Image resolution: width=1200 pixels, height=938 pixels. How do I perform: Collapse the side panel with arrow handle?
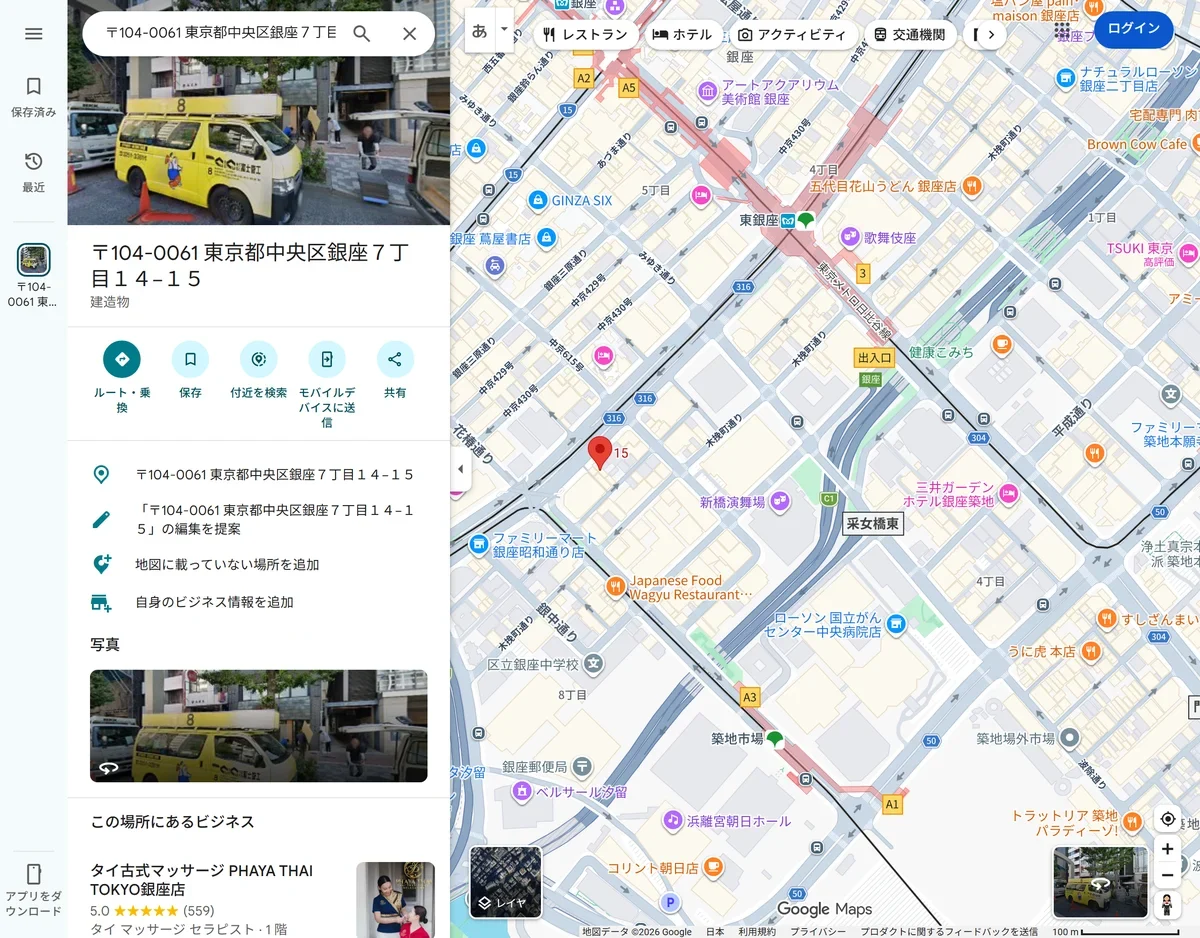pos(461,469)
